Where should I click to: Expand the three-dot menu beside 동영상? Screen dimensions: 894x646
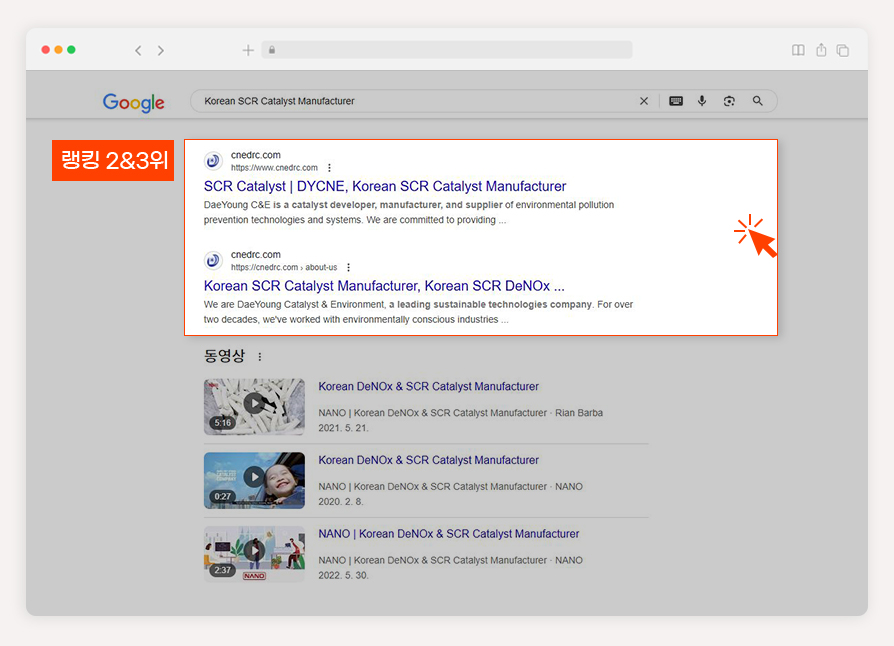(x=260, y=357)
